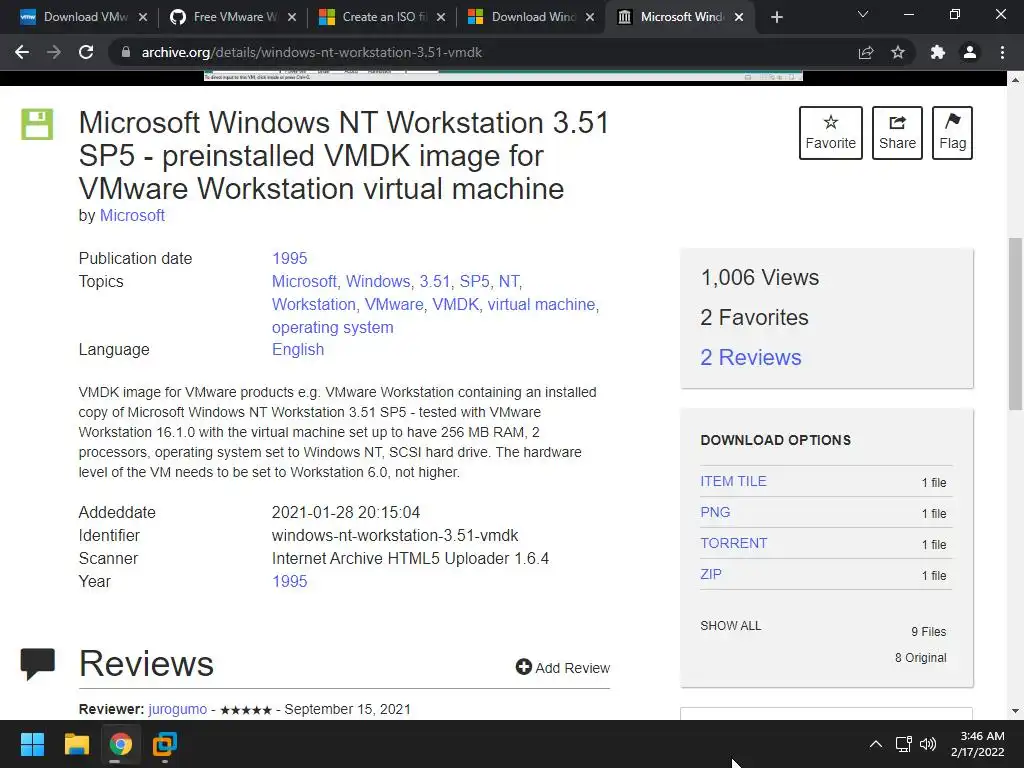Open the 3.51 topic link

point(434,281)
